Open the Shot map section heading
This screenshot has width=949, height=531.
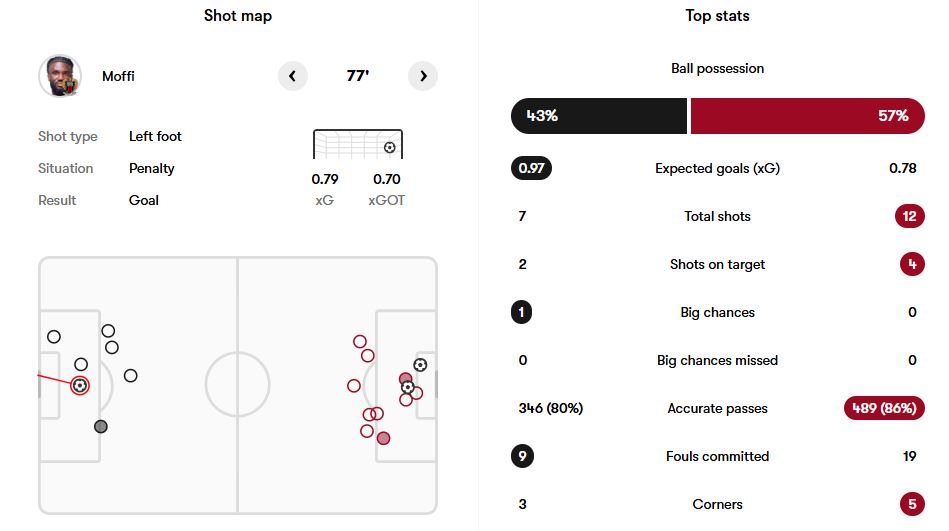237,16
